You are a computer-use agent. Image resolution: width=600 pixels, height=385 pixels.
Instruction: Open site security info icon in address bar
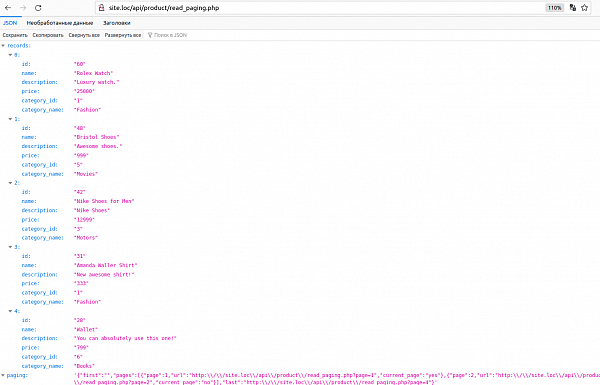(x=101, y=8)
